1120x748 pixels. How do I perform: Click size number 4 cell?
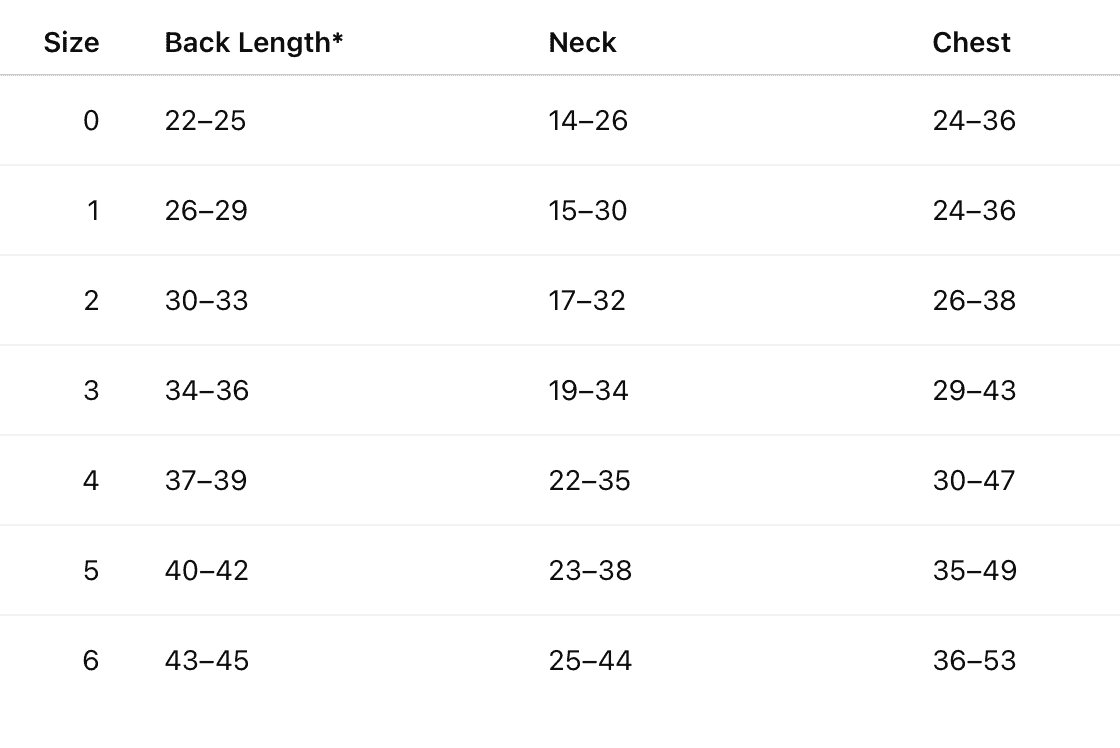click(x=91, y=481)
